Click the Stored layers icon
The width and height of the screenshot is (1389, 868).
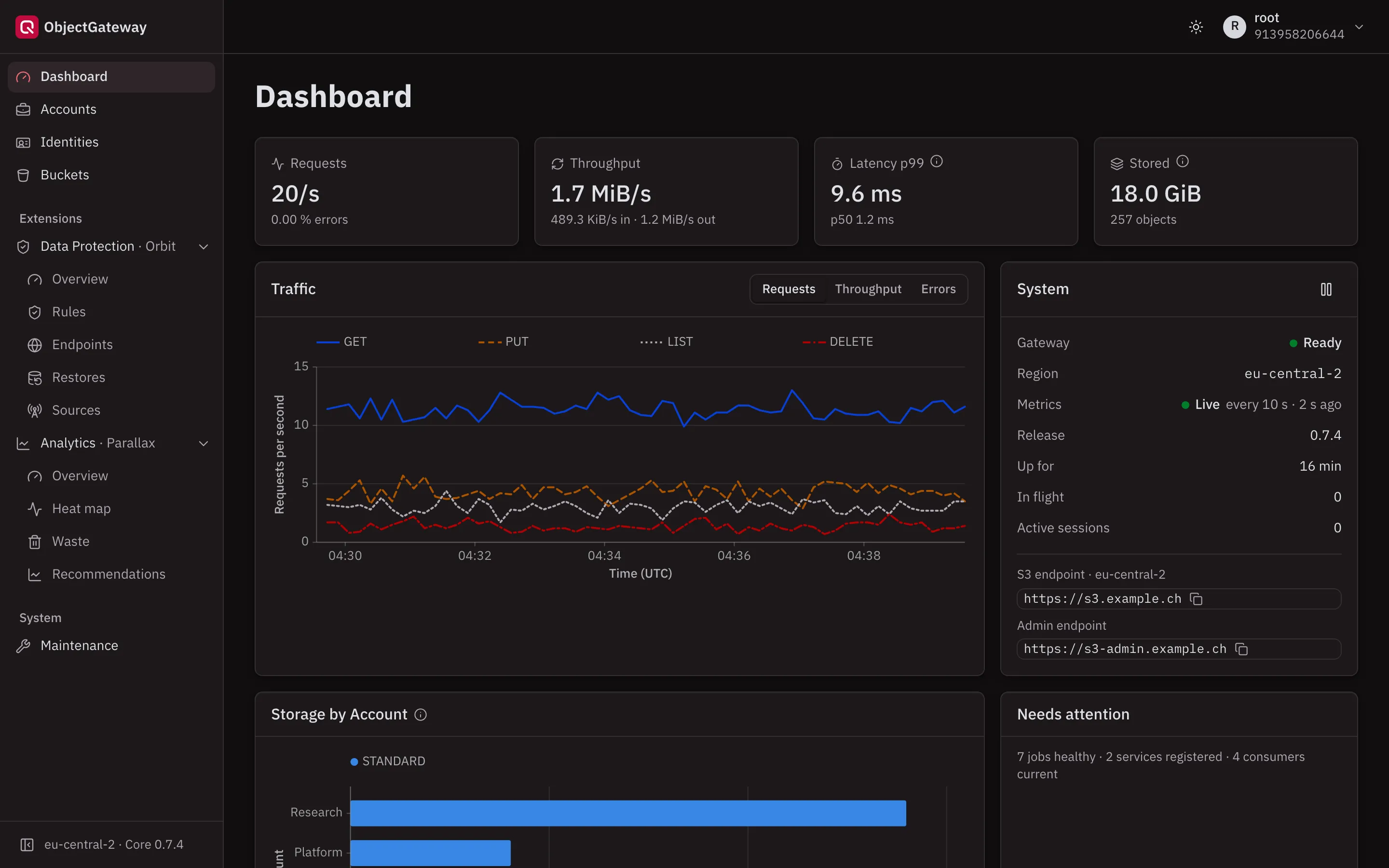[1117, 164]
